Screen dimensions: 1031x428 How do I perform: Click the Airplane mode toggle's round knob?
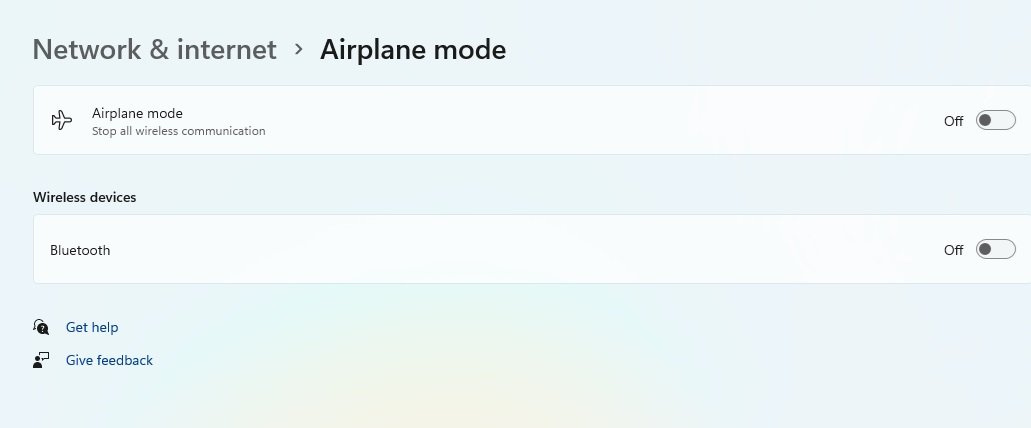[985, 121]
